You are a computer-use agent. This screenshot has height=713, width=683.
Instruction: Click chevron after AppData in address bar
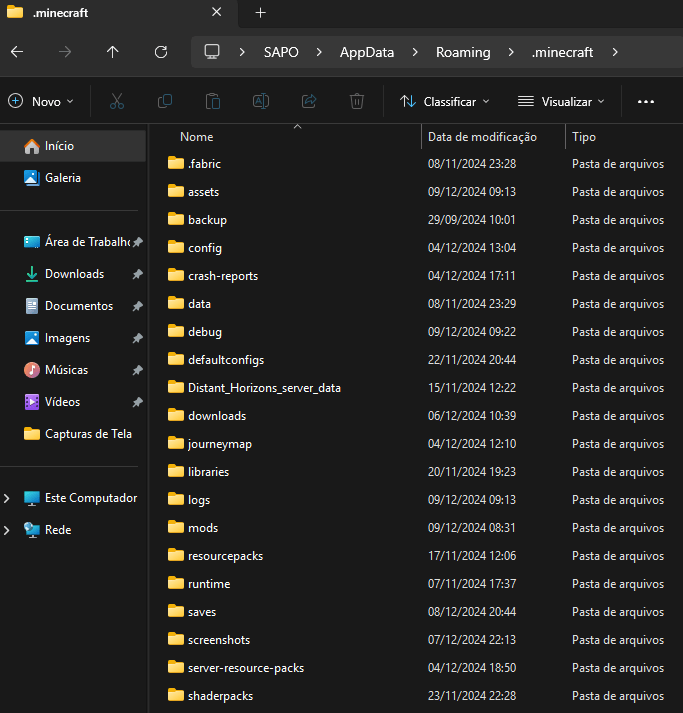point(415,52)
